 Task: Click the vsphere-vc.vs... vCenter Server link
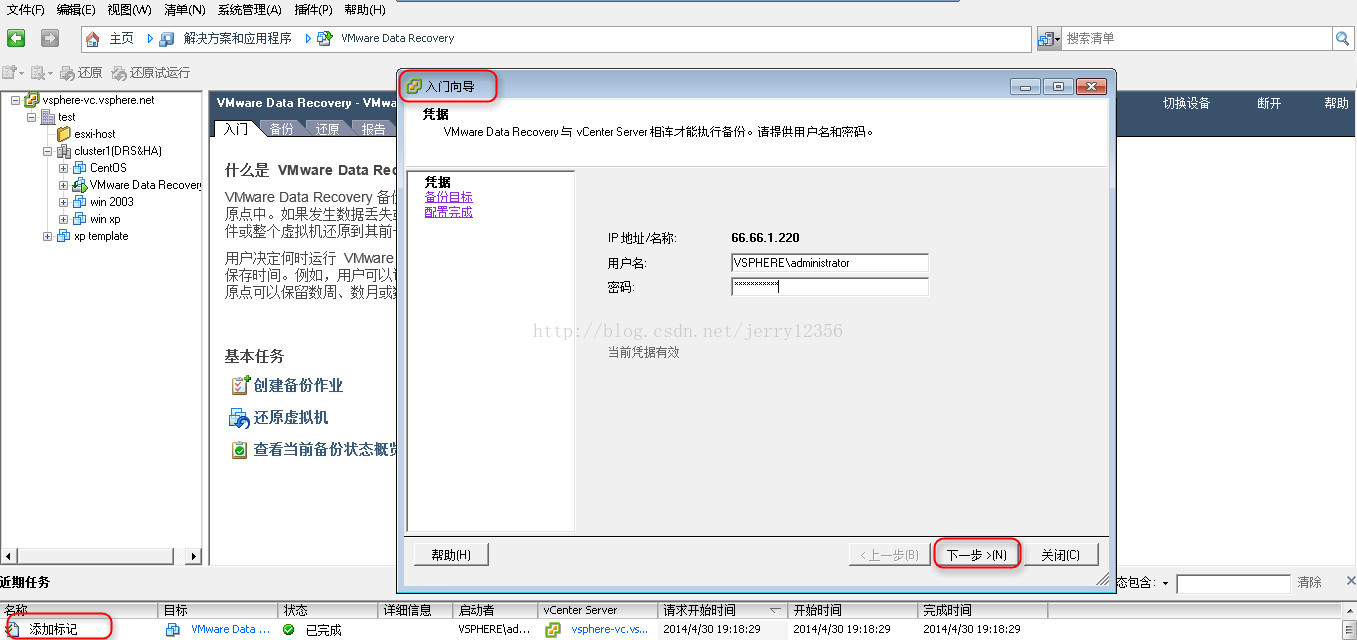[x=610, y=630]
